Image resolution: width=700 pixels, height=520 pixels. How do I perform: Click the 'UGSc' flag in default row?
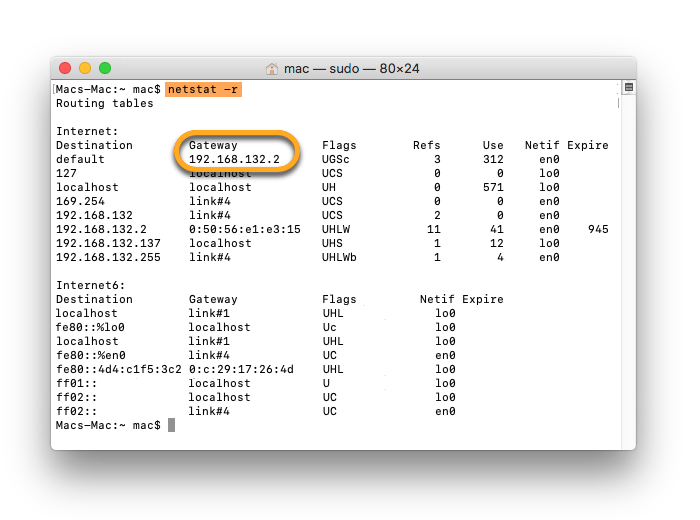[338, 159]
